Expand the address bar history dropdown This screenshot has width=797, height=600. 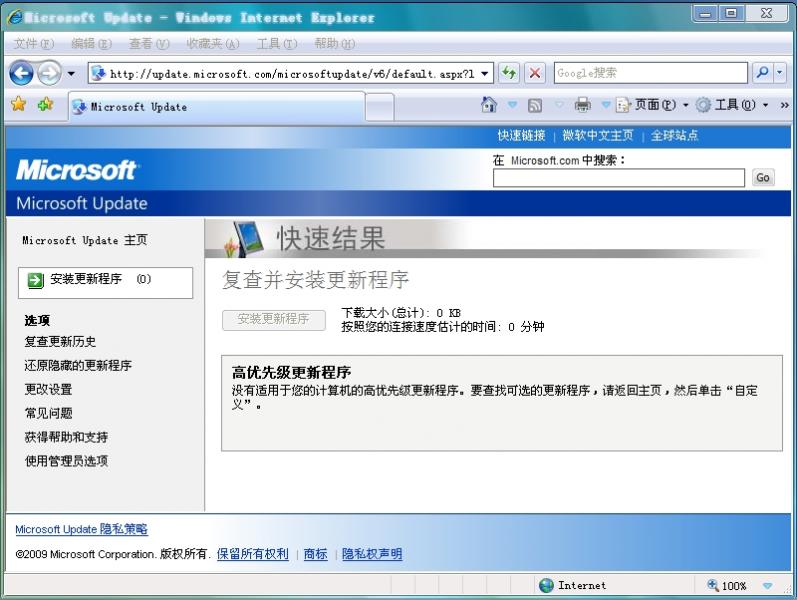485,74
